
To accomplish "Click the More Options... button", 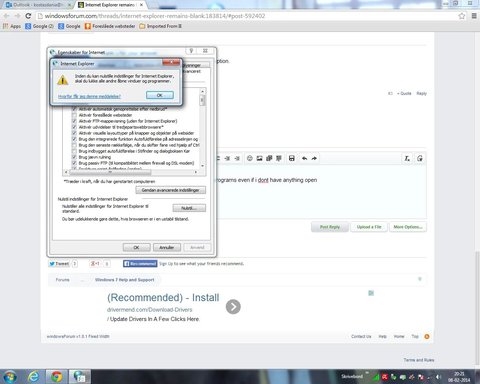I will (x=408, y=227).
